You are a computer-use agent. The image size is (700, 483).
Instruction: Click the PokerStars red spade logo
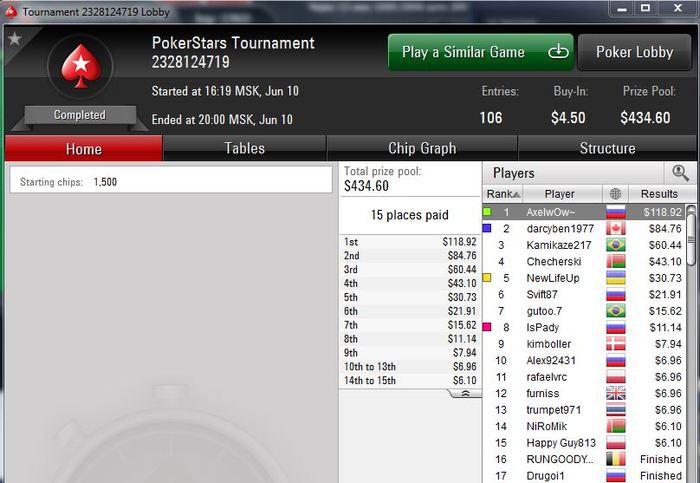tap(81, 66)
